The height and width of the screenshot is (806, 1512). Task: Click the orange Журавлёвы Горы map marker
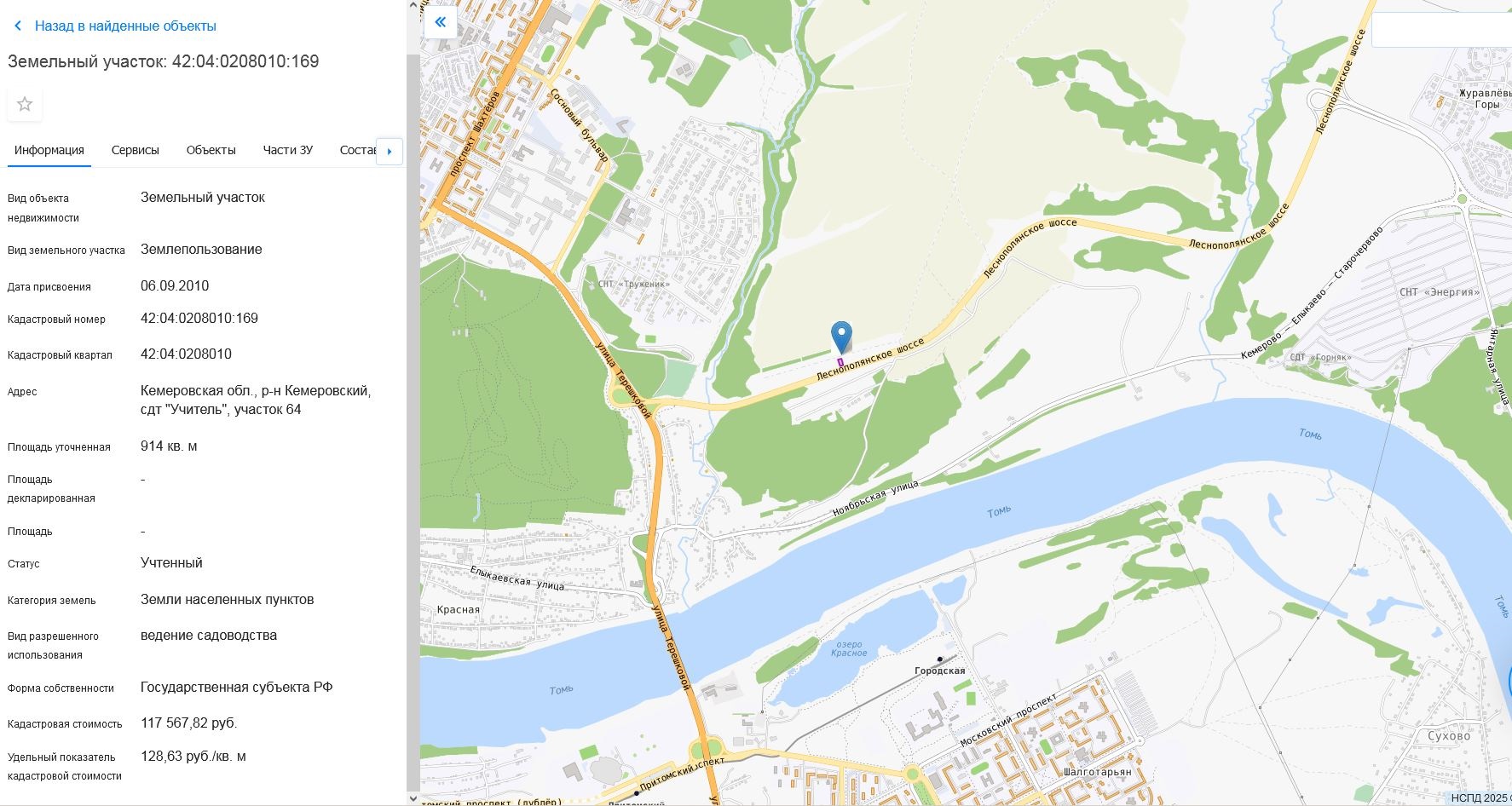(1440, 101)
